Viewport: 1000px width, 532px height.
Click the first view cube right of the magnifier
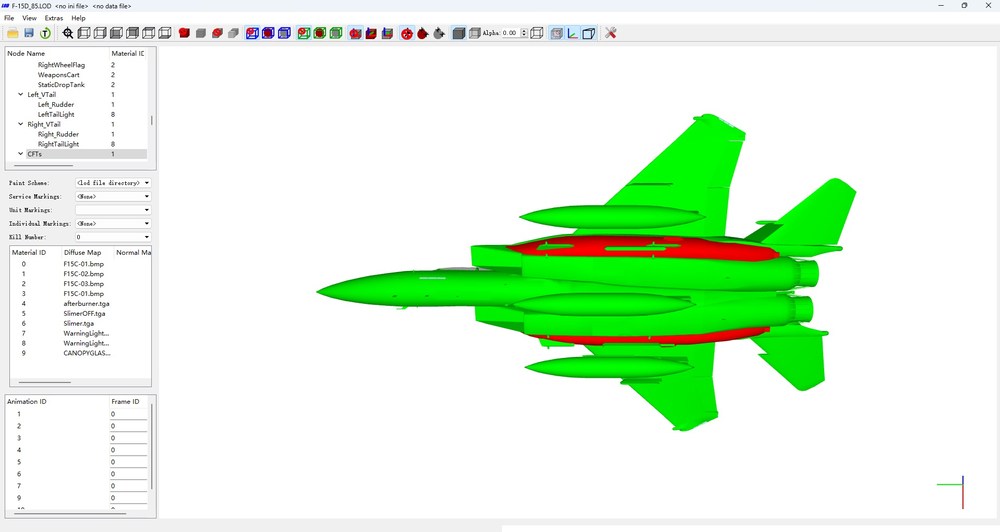click(x=84, y=33)
